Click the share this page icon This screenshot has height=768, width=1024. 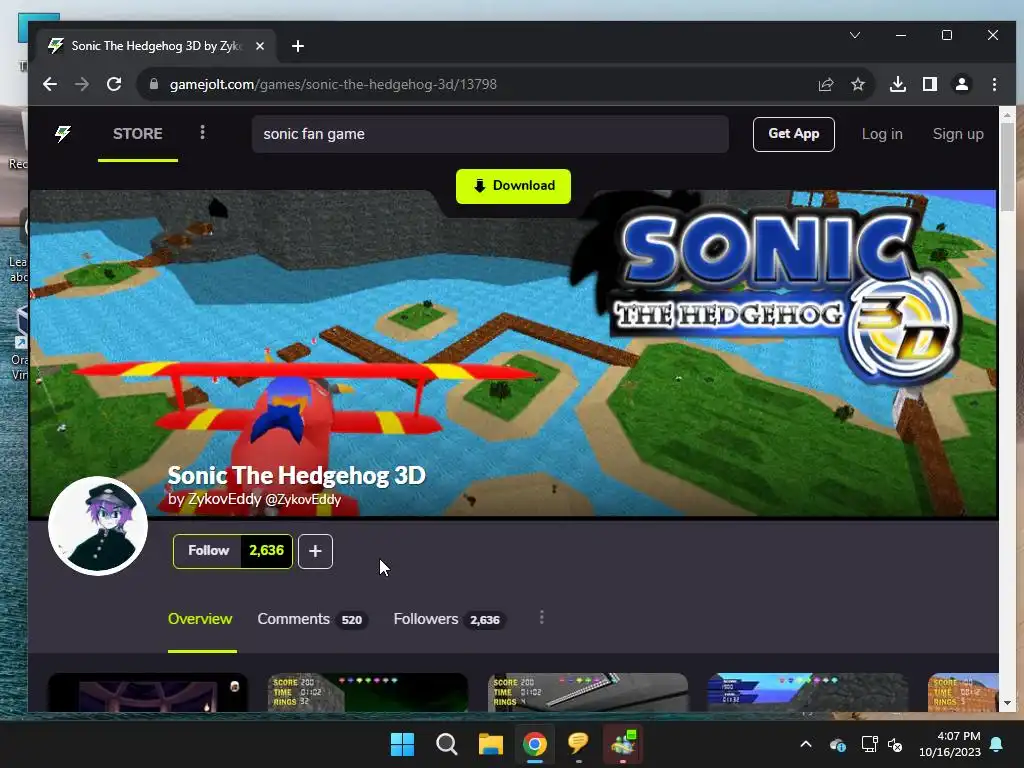[x=825, y=84]
